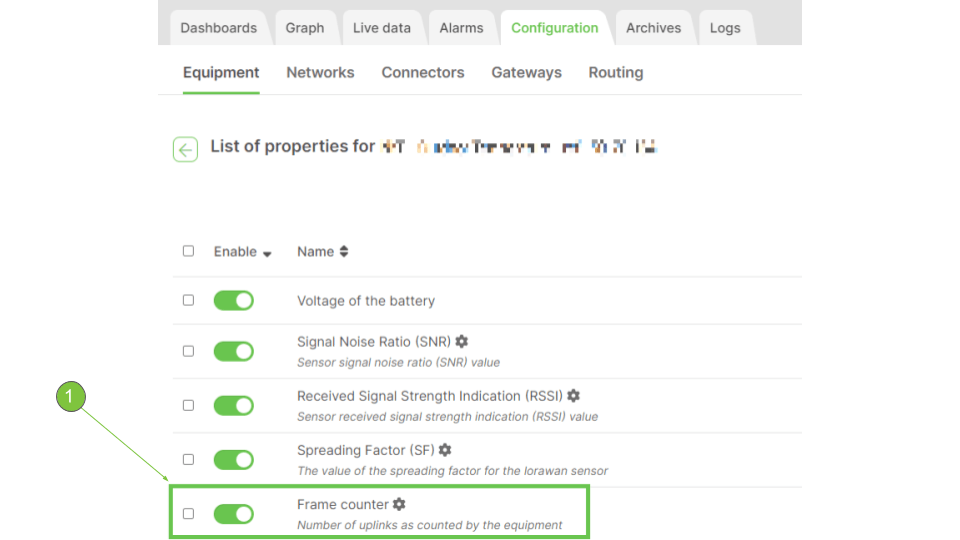The image size is (960, 540).
Task: Open the Live data tab
Action: point(381,28)
